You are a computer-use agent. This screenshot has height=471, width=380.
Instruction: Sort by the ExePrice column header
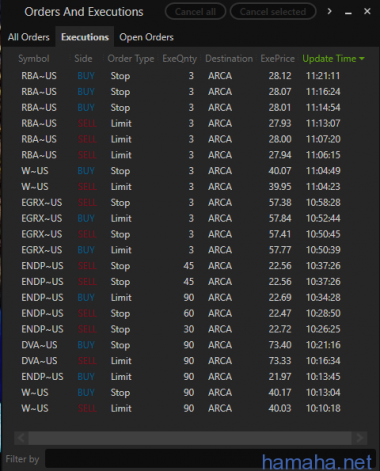[x=278, y=59]
